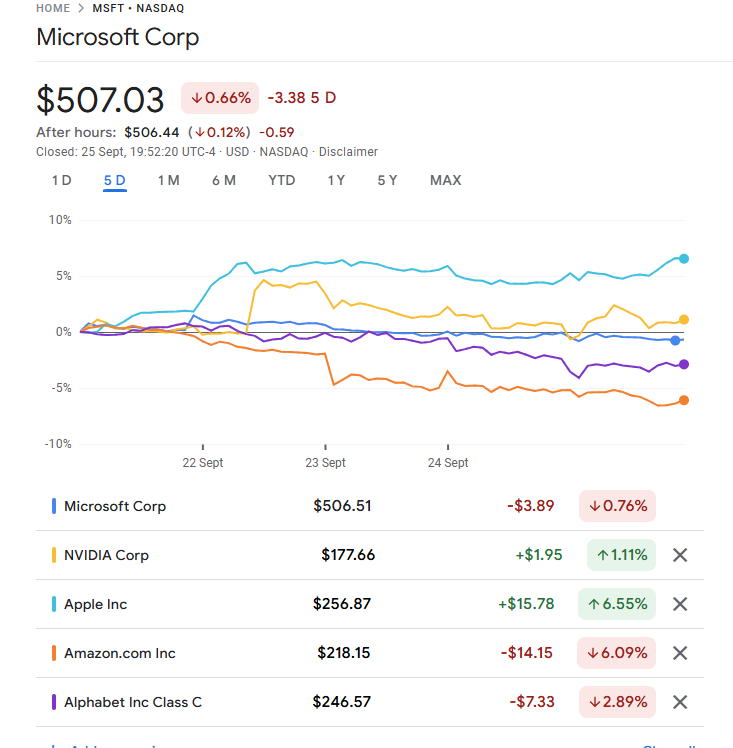Image resolution: width=733 pixels, height=748 pixels.
Task: Switch chart to 1 D range
Action: (62, 181)
